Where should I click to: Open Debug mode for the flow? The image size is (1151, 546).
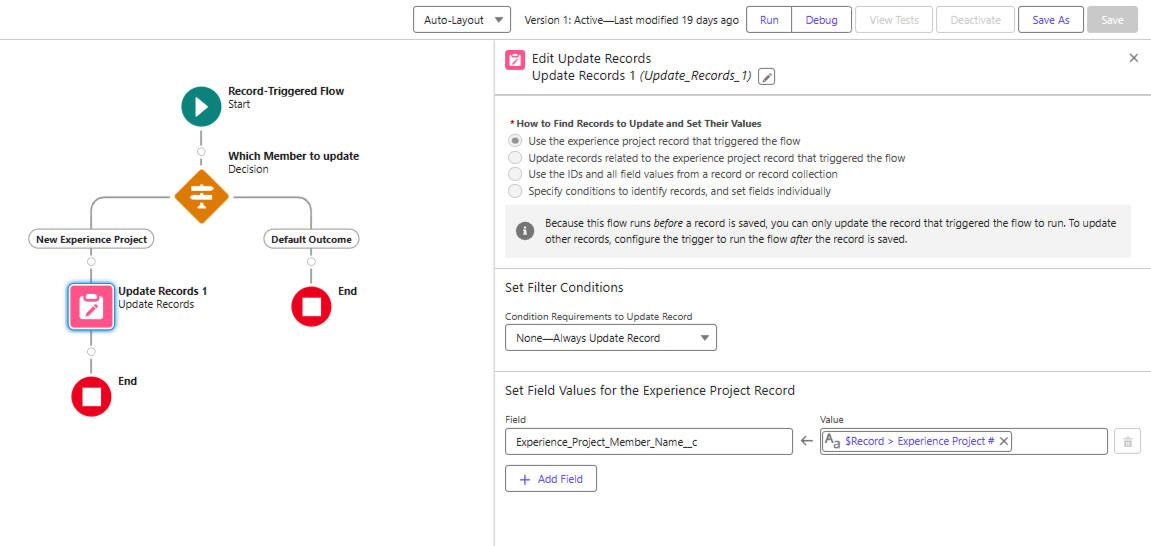point(821,20)
